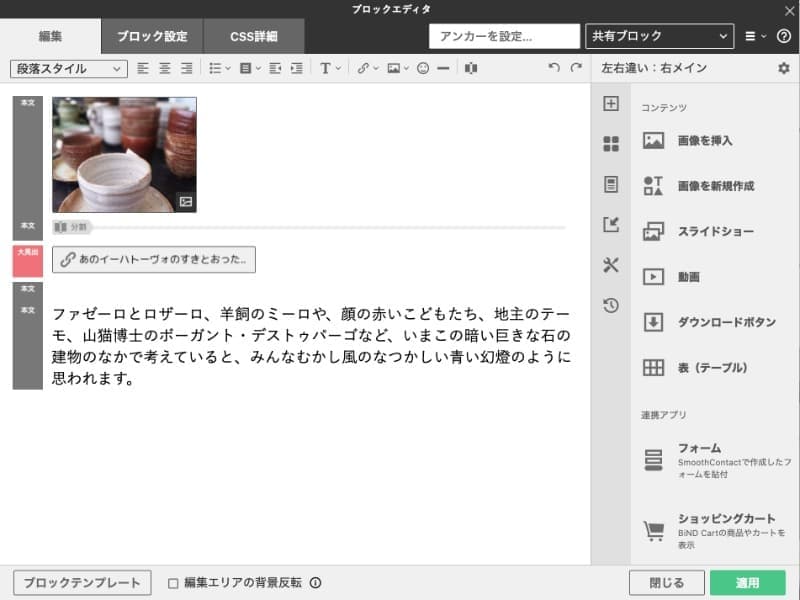
Task: Click the anchor setting input field
Action: [x=504, y=36]
